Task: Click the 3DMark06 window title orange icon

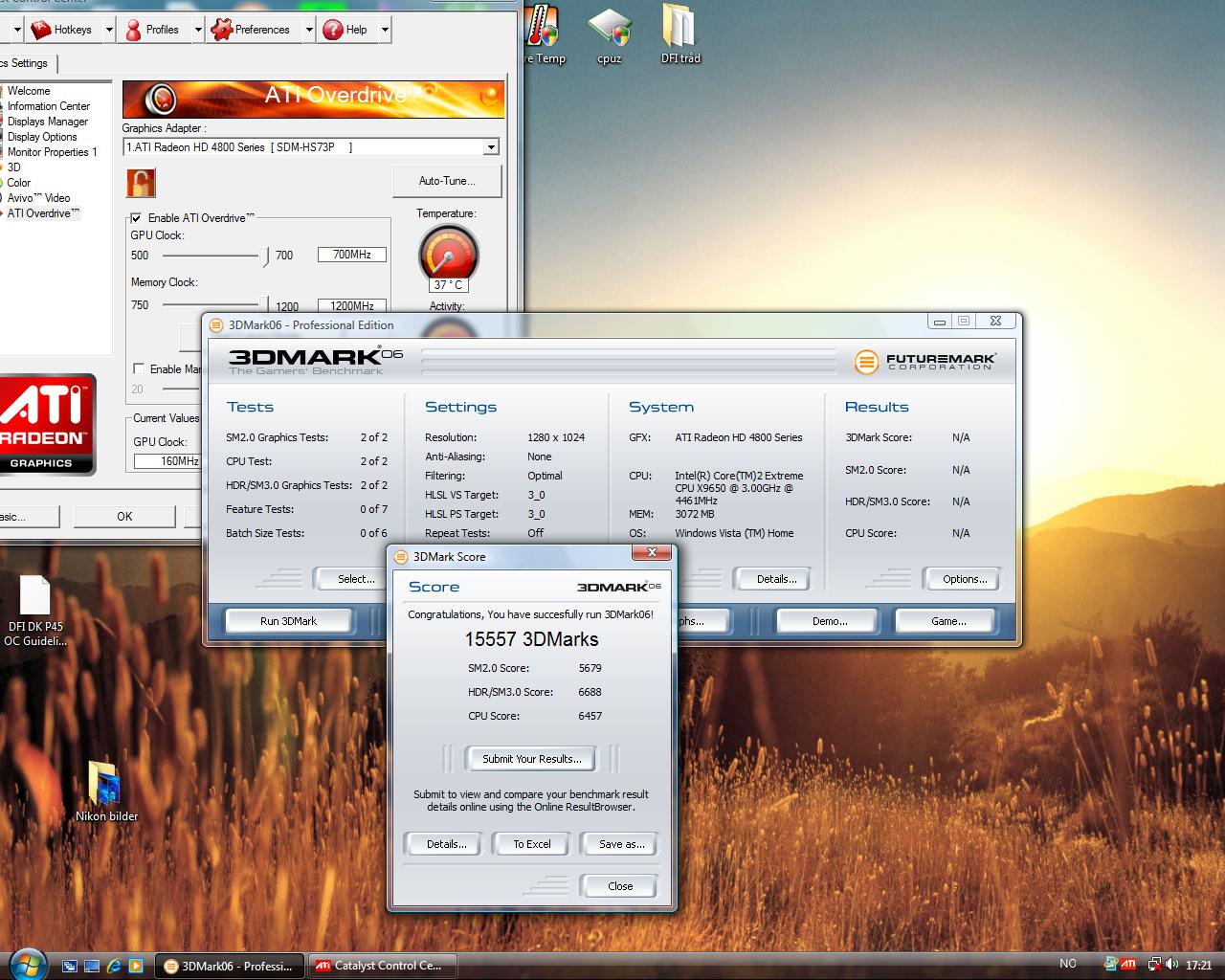Action: point(216,325)
